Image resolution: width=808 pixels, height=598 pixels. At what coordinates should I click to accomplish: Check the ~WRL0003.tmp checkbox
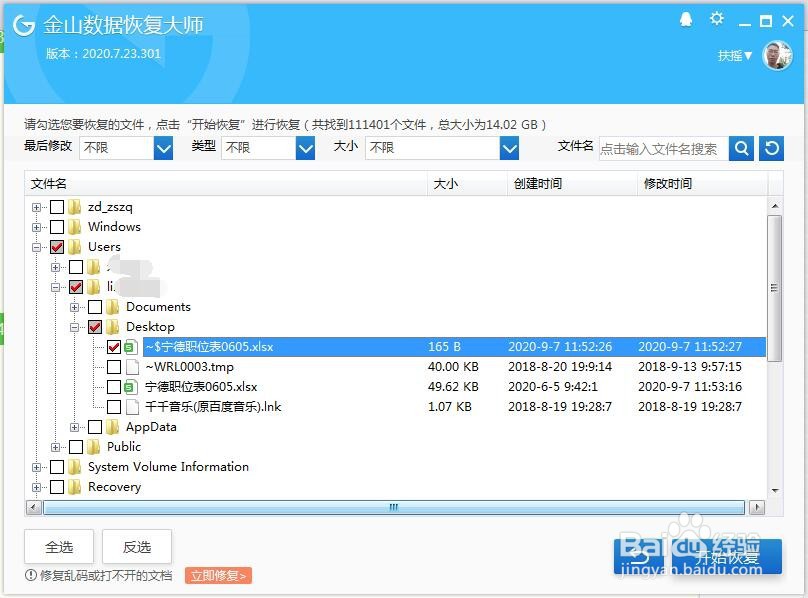pos(114,367)
